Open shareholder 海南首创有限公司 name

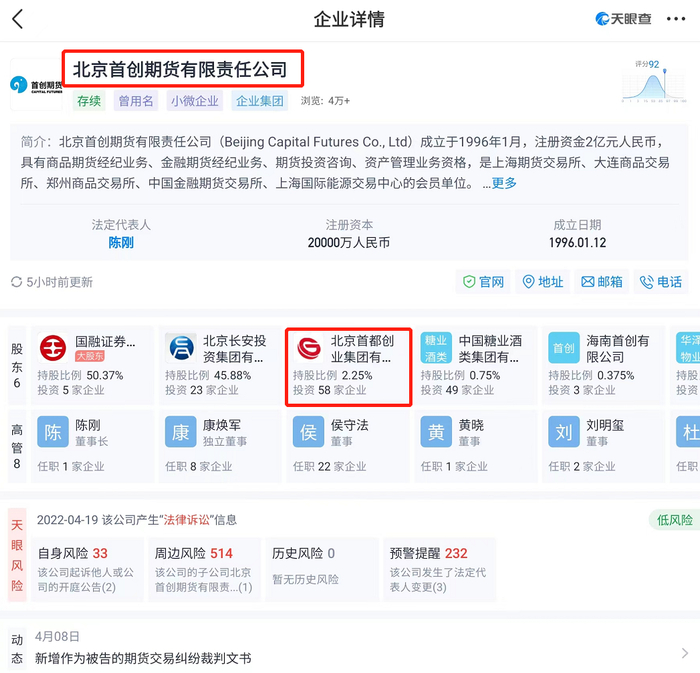618,349
